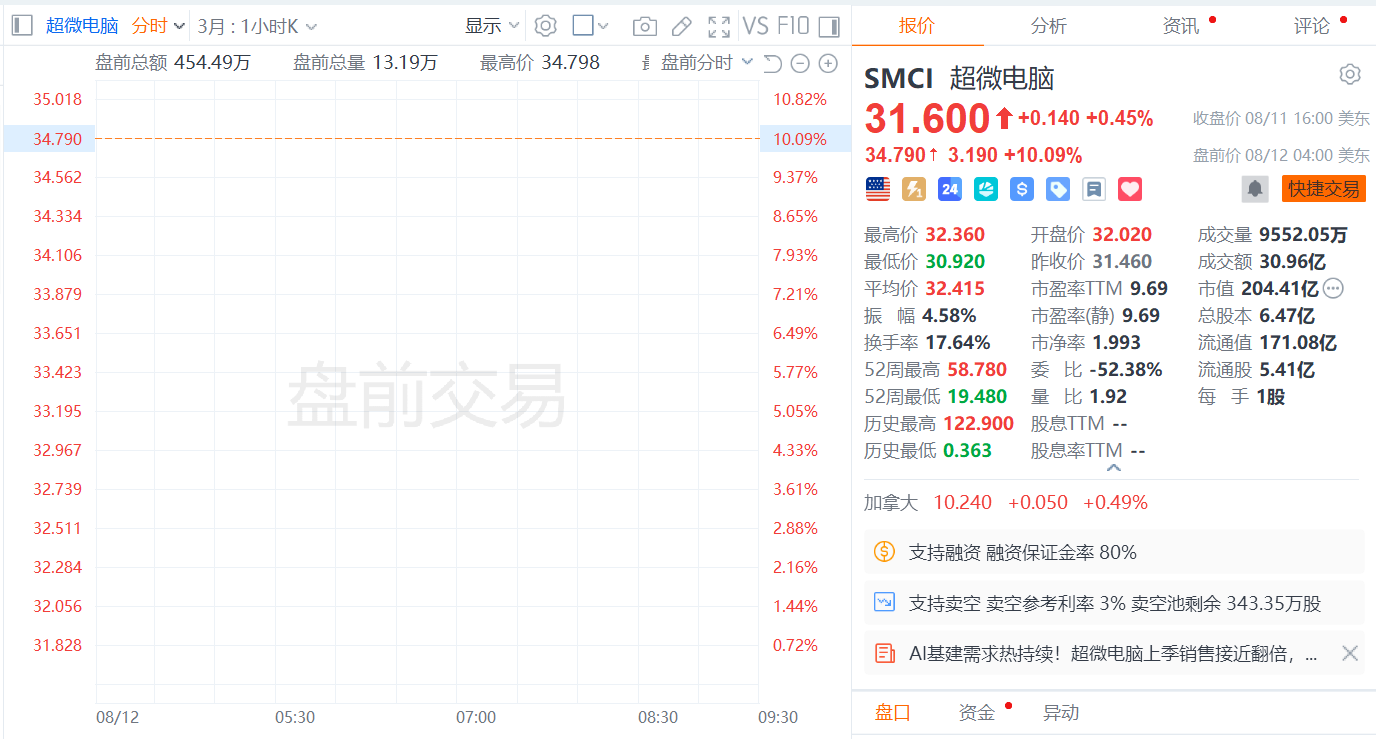Viewport: 1376px width, 739px height.
Task: Collapse the quote details with up chevron
Action: pos(1114,468)
